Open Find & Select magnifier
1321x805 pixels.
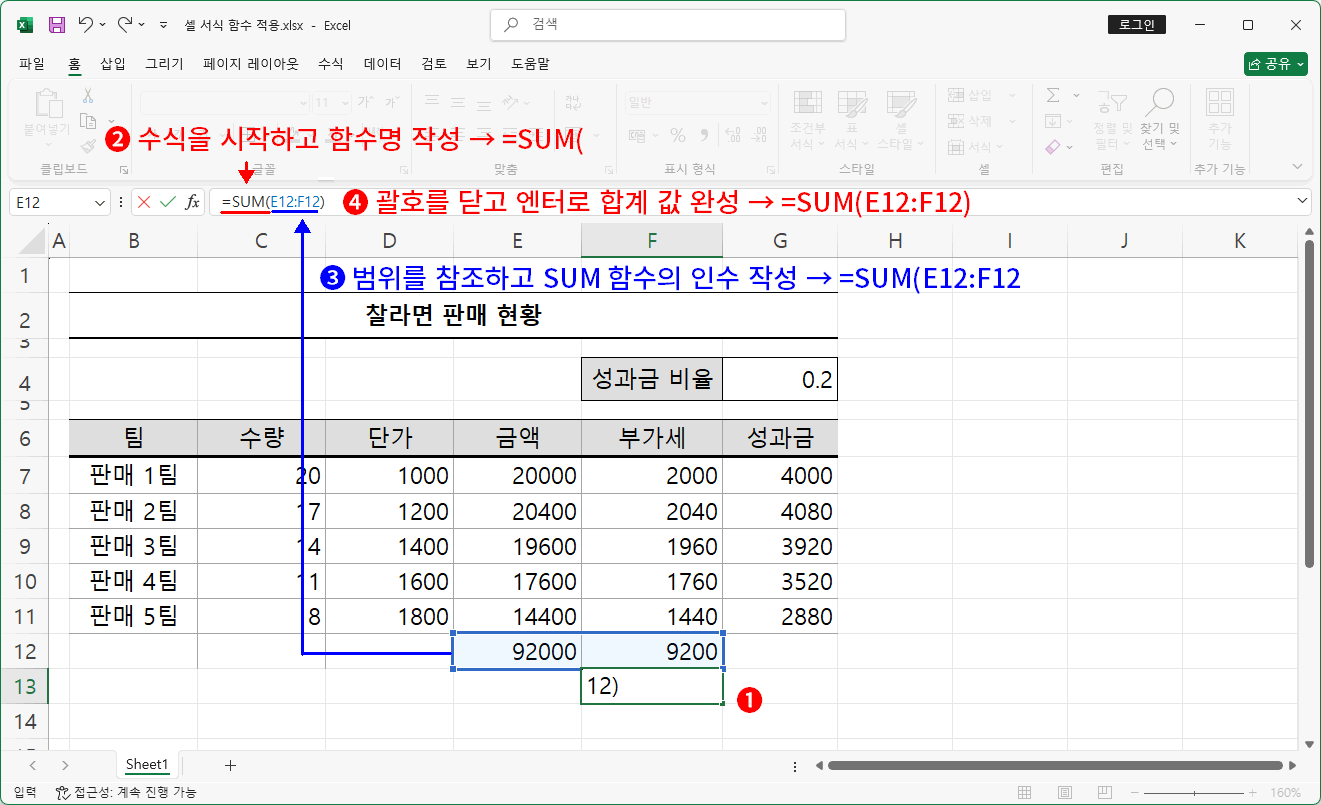click(1160, 102)
